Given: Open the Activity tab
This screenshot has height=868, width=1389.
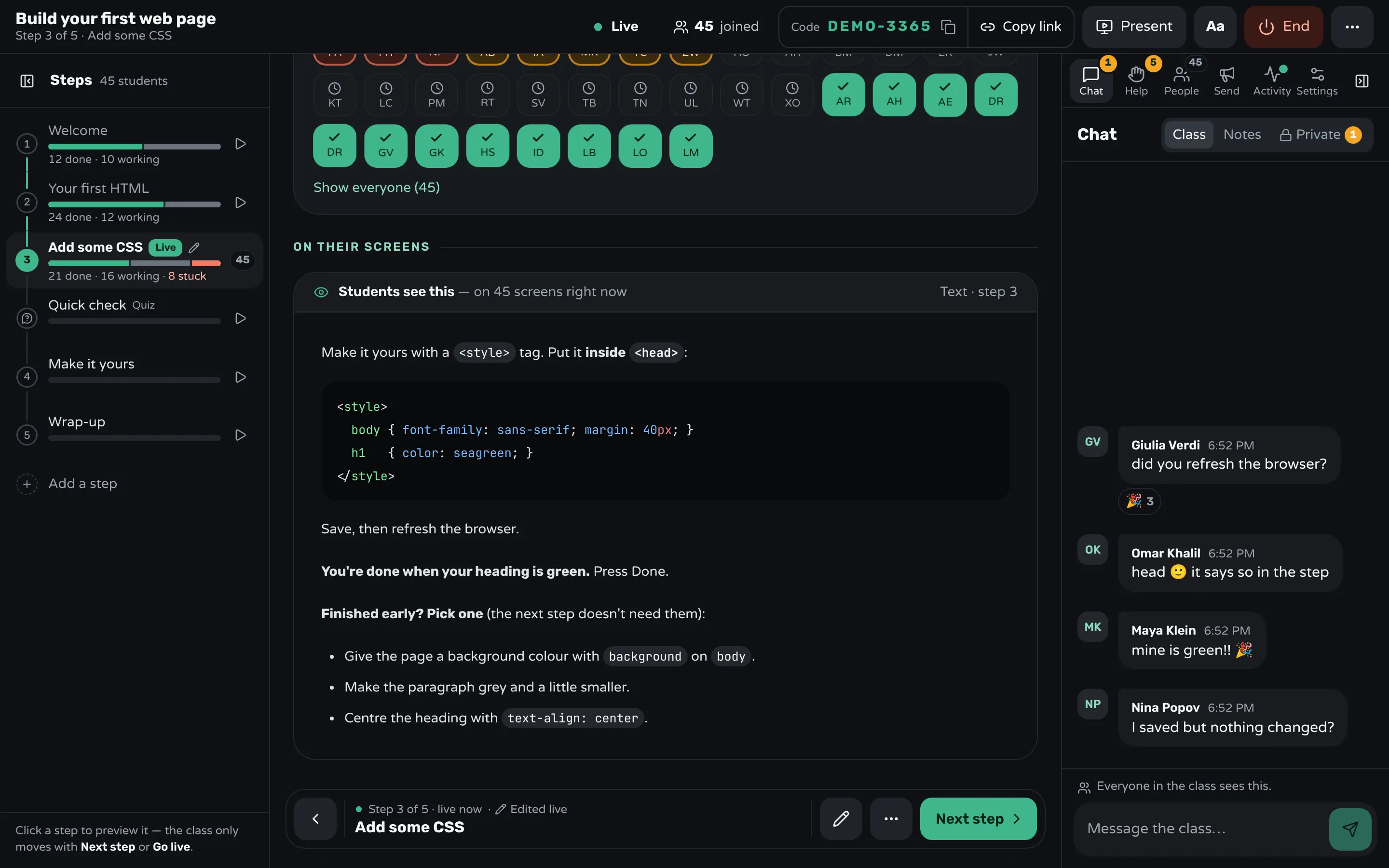Looking at the screenshot, I should [1271, 81].
